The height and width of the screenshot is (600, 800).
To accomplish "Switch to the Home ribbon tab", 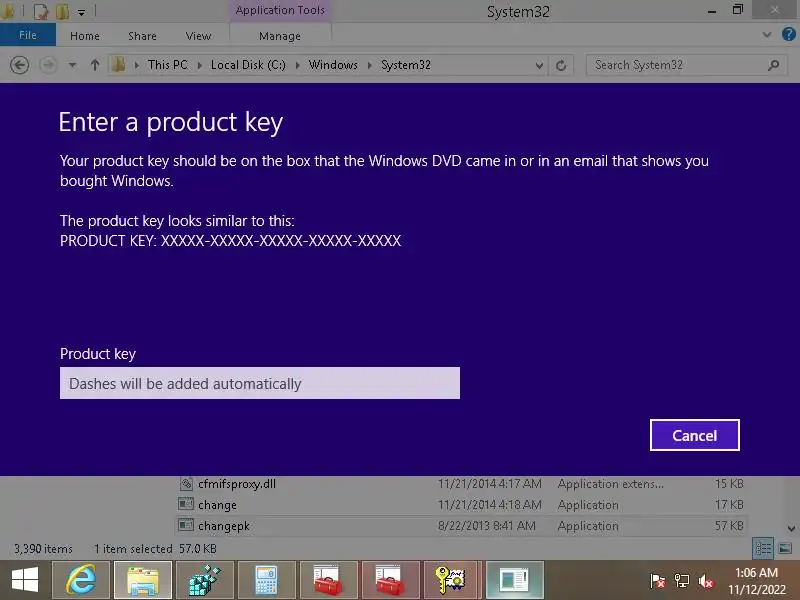I will tap(85, 36).
